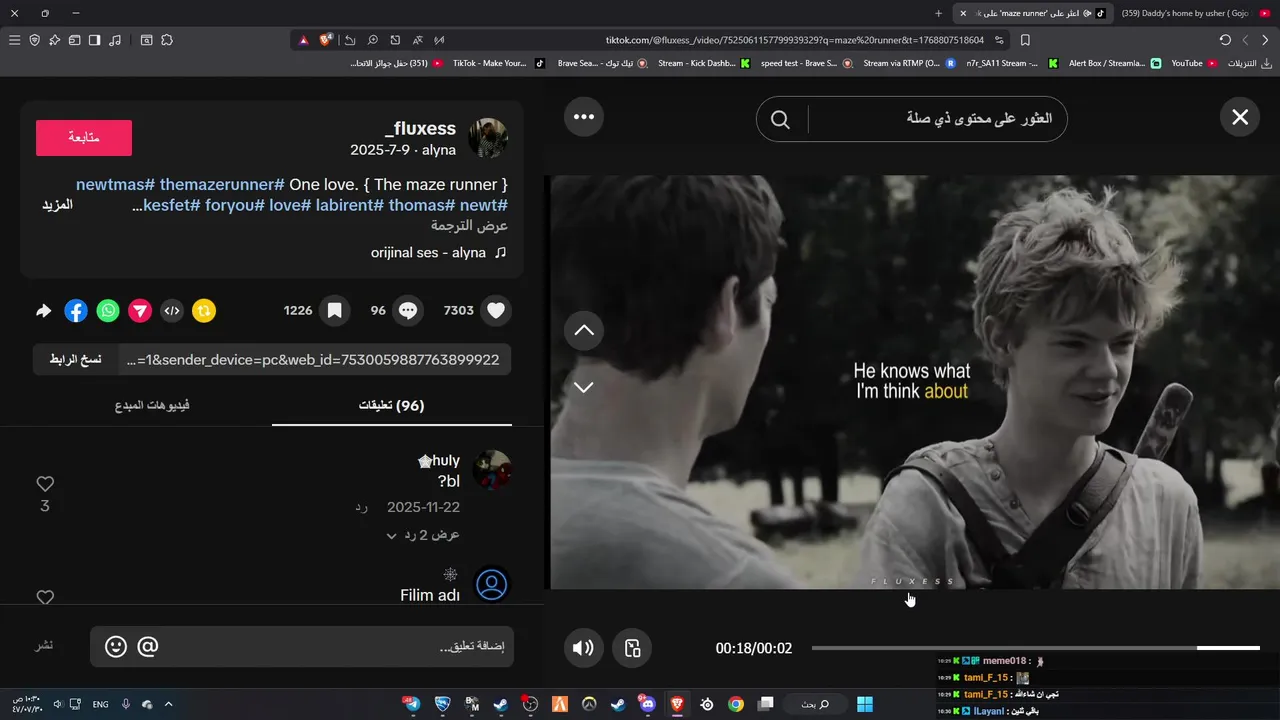This screenshot has height=720, width=1280.
Task: Open the three-dots more options menu
Action: (584, 117)
